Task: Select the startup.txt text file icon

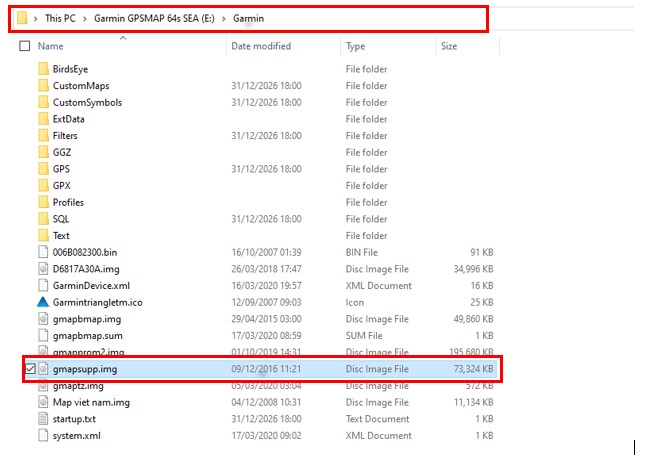Action: [43, 419]
